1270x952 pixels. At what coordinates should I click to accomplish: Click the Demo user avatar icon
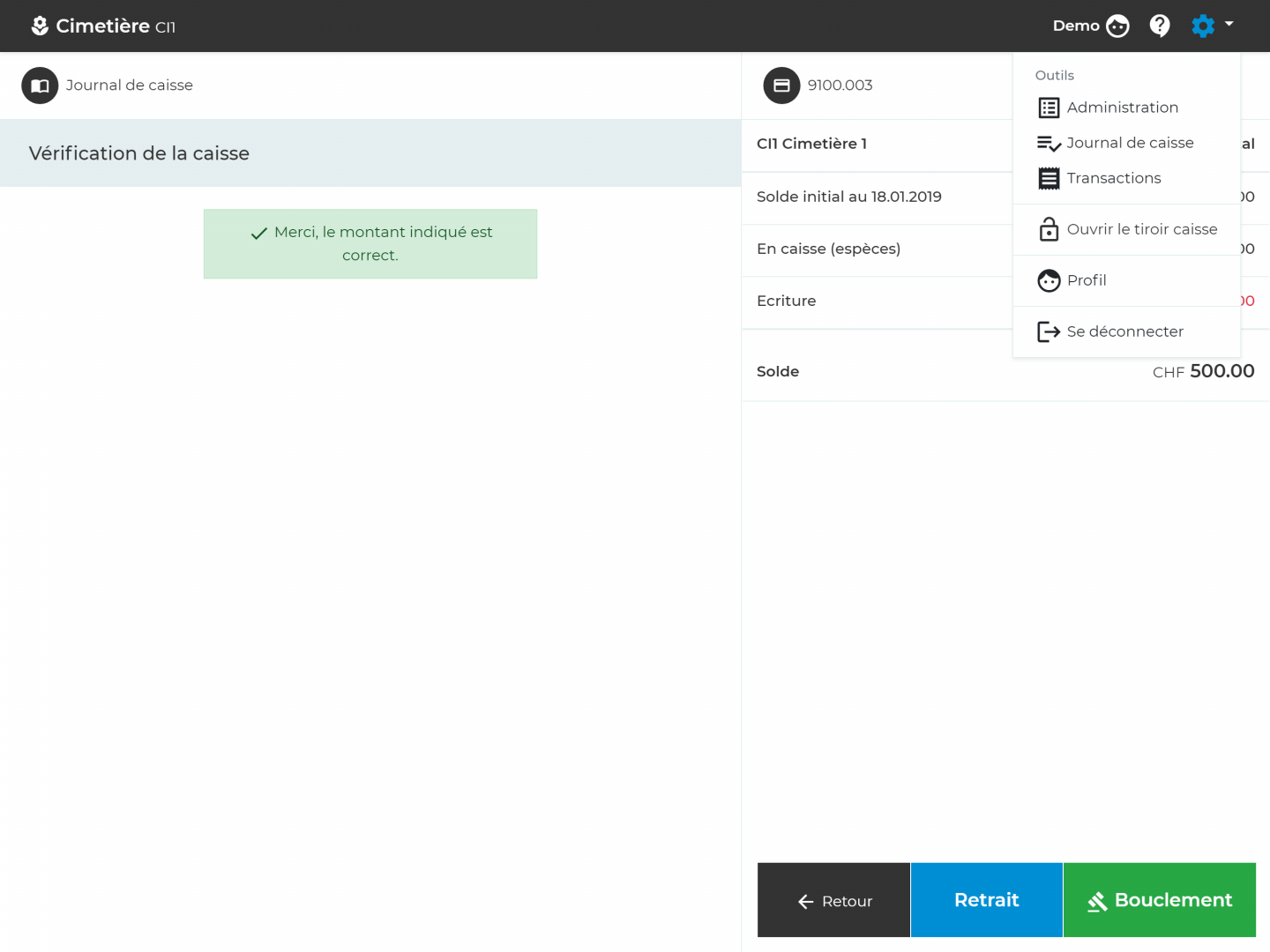(1117, 26)
